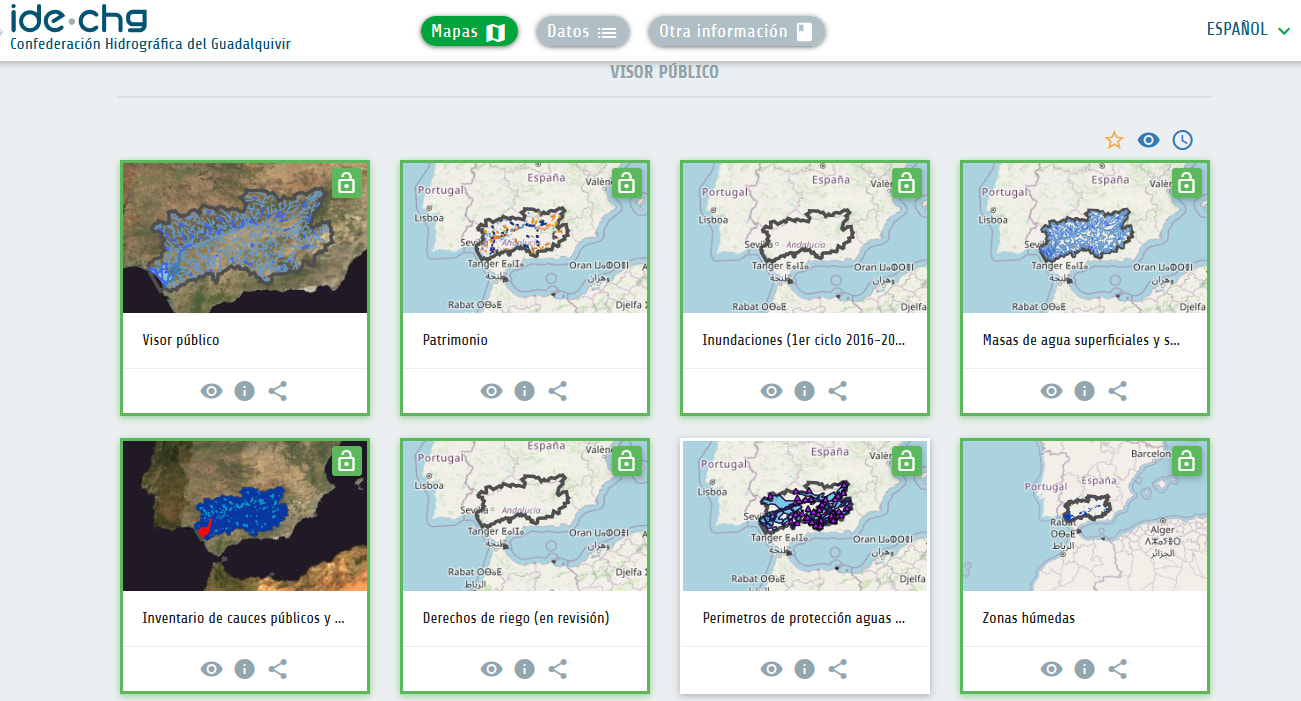The height and width of the screenshot is (701, 1301).
Task: View the Visor público map via eye icon
Action: click(x=211, y=391)
